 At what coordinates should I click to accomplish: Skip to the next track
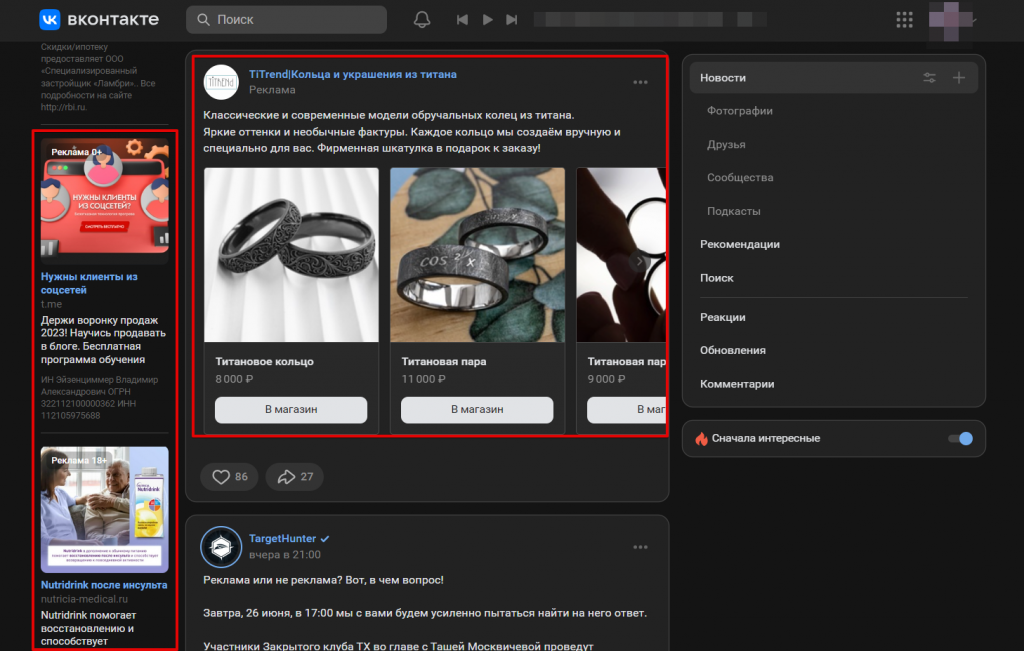click(x=511, y=20)
